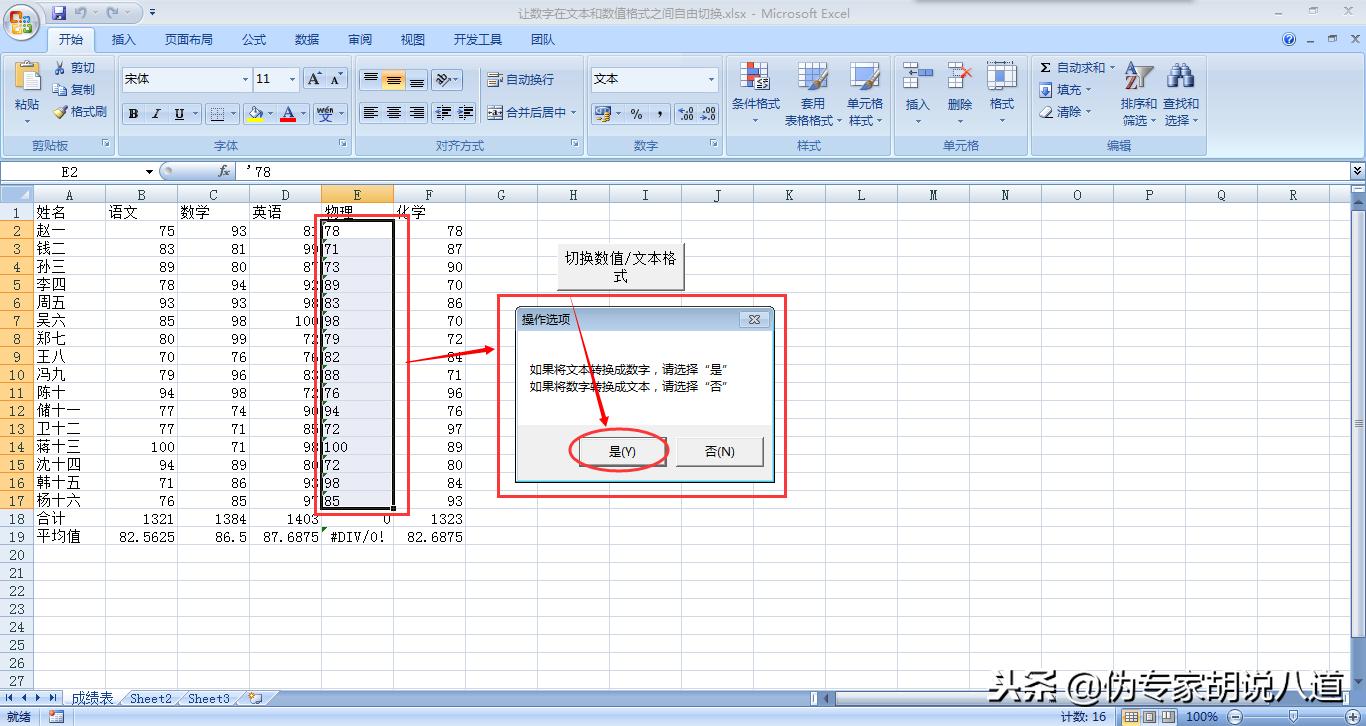Apply percent style format
Image resolution: width=1366 pixels, height=726 pixels.
click(636, 114)
